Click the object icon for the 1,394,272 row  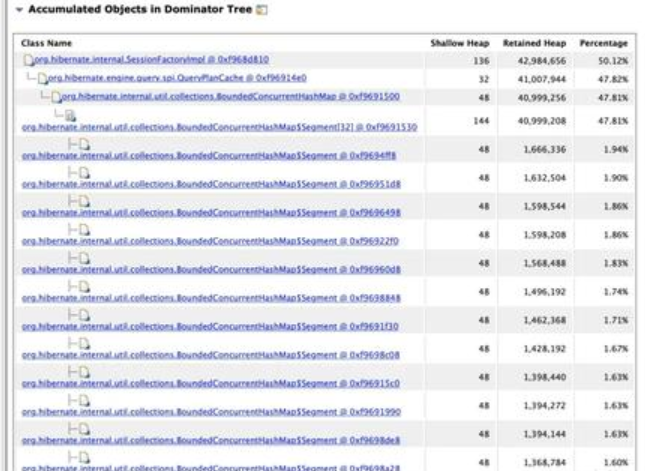pyautogui.click(x=84, y=401)
